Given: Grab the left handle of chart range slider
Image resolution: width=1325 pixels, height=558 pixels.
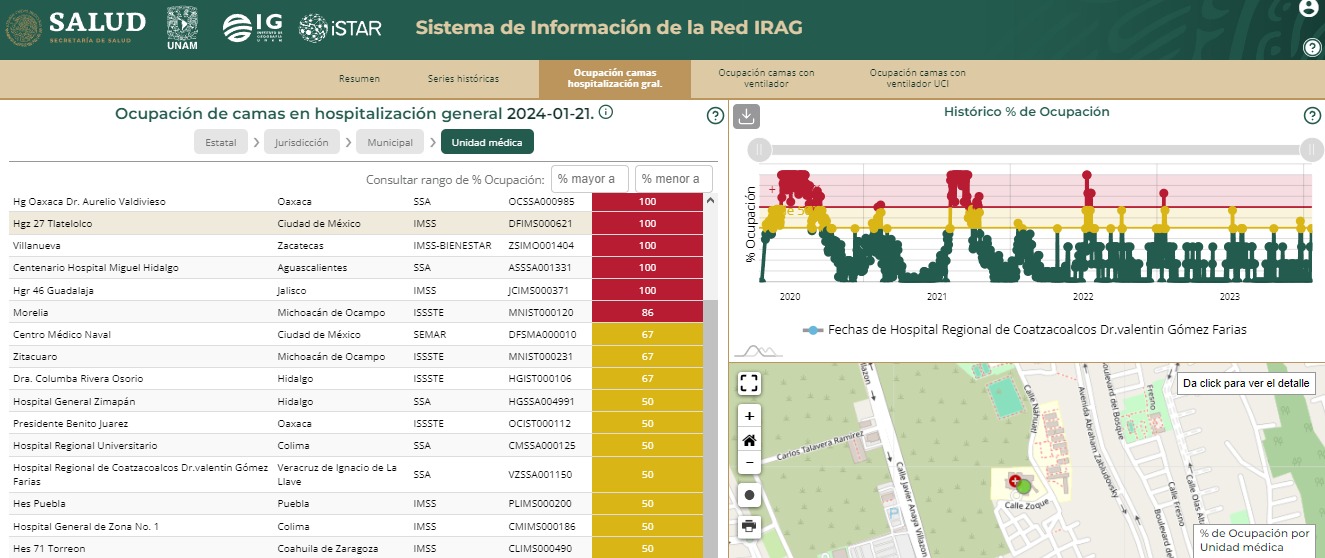Looking at the screenshot, I should pyautogui.click(x=760, y=150).
